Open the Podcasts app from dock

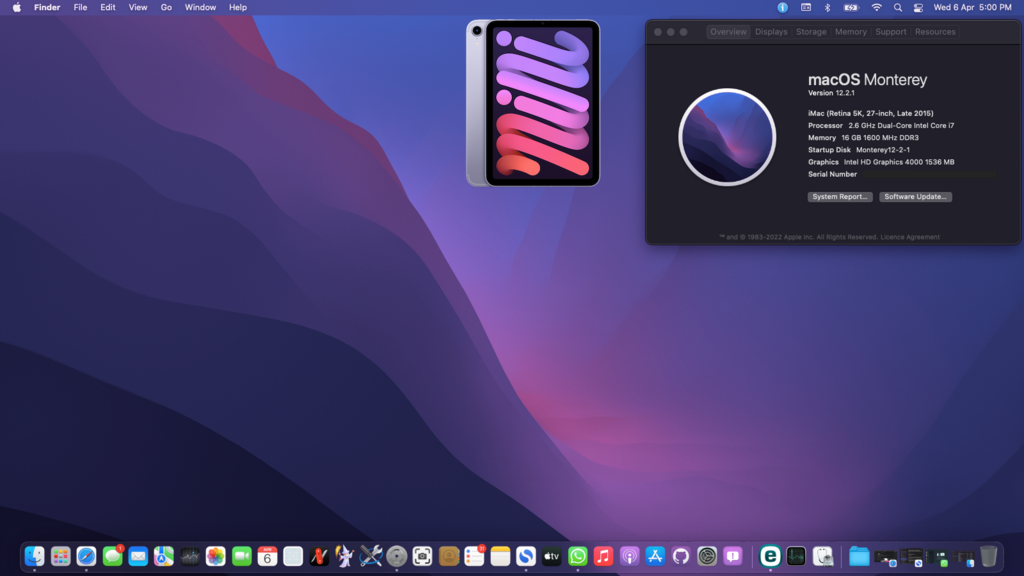[x=629, y=556]
